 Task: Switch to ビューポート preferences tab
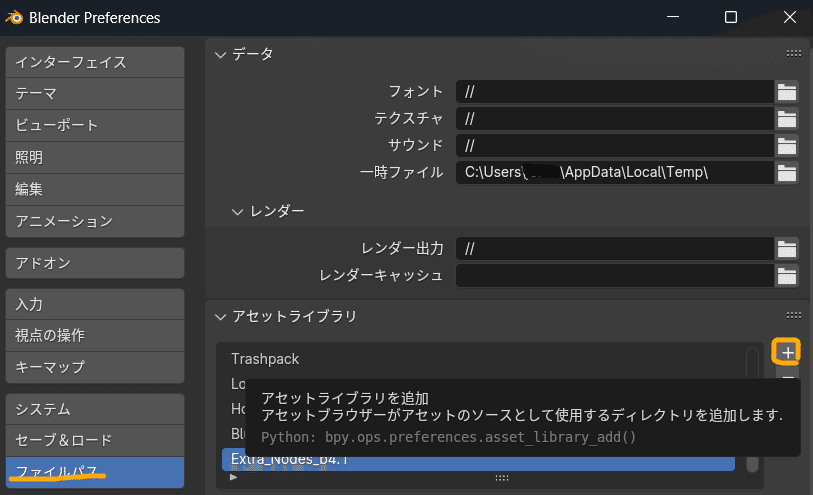pos(95,125)
